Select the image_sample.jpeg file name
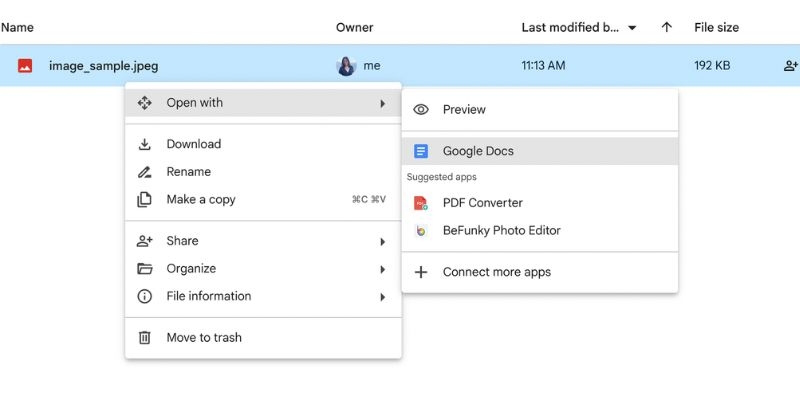The width and height of the screenshot is (800, 400). pos(104,66)
